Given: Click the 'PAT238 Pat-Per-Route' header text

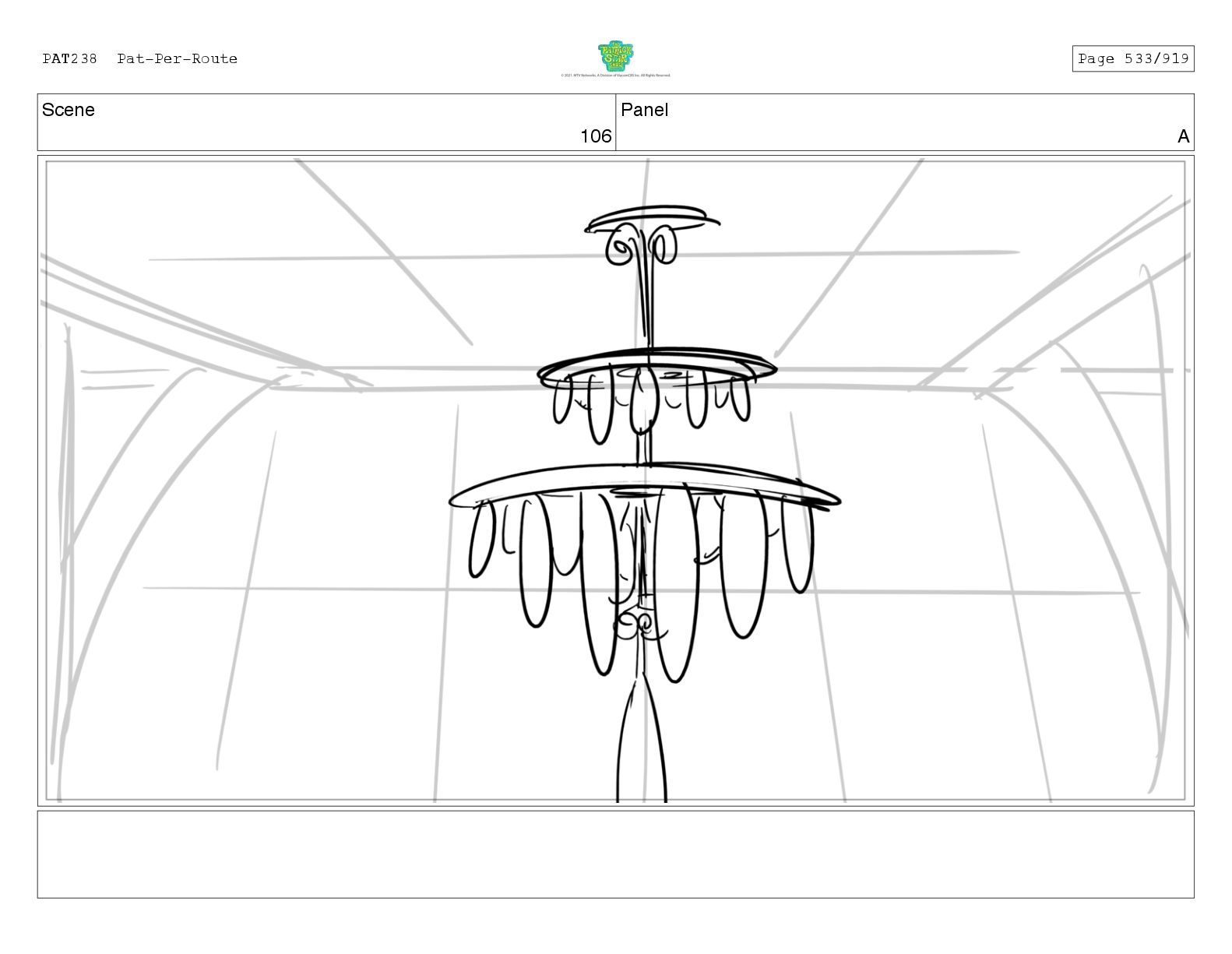Looking at the screenshot, I should (140, 59).
